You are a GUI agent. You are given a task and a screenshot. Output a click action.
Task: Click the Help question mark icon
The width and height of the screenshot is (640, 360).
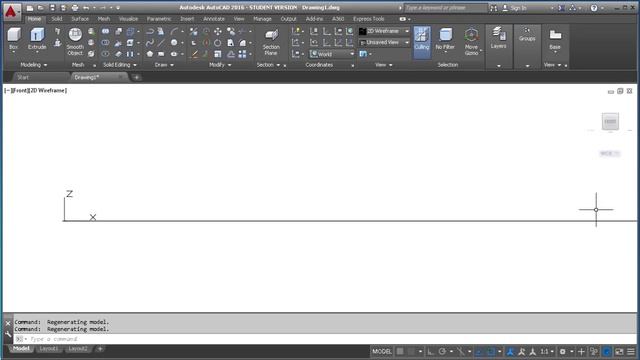[594, 8]
